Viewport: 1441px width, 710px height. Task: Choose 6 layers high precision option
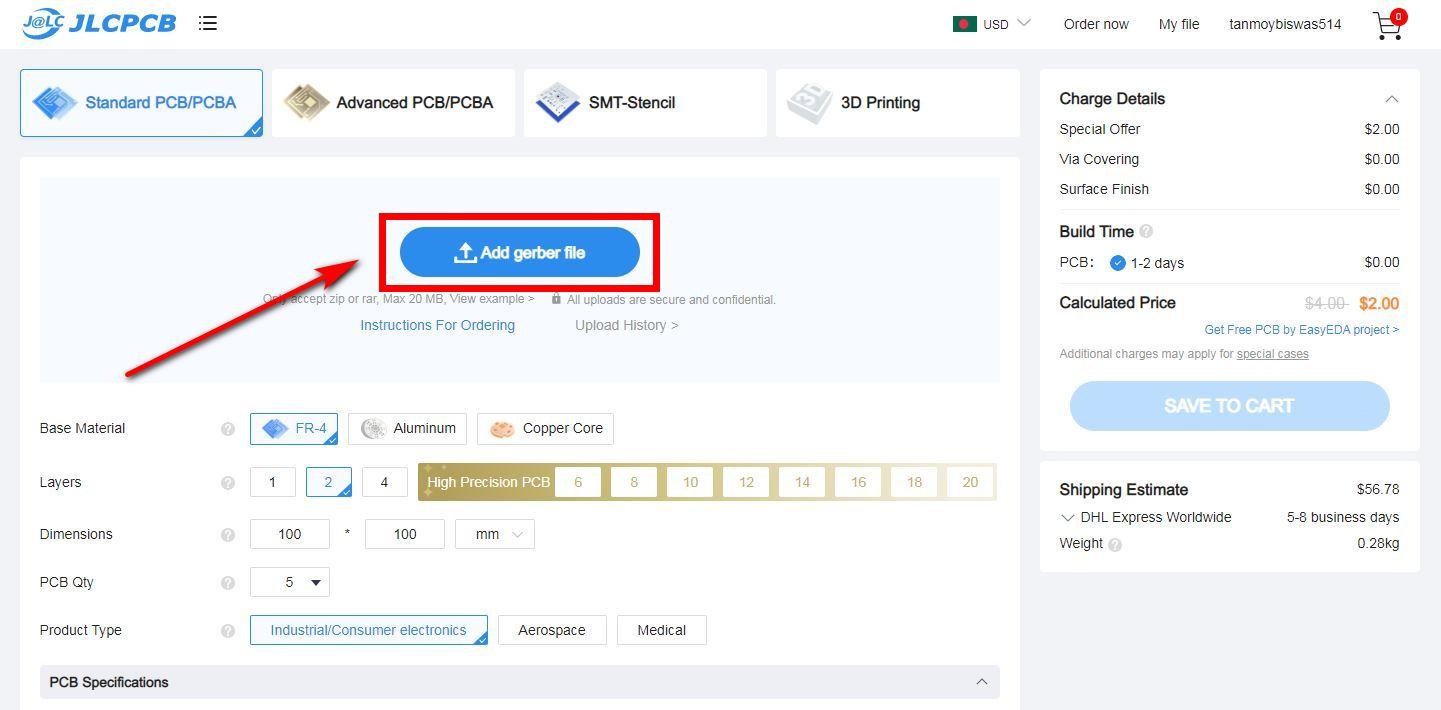coord(578,482)
